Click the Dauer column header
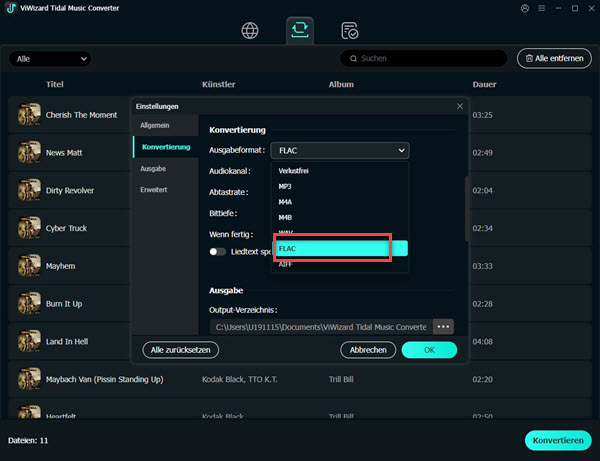The width and height of the screenshot is (600, 461). [484, 84]
